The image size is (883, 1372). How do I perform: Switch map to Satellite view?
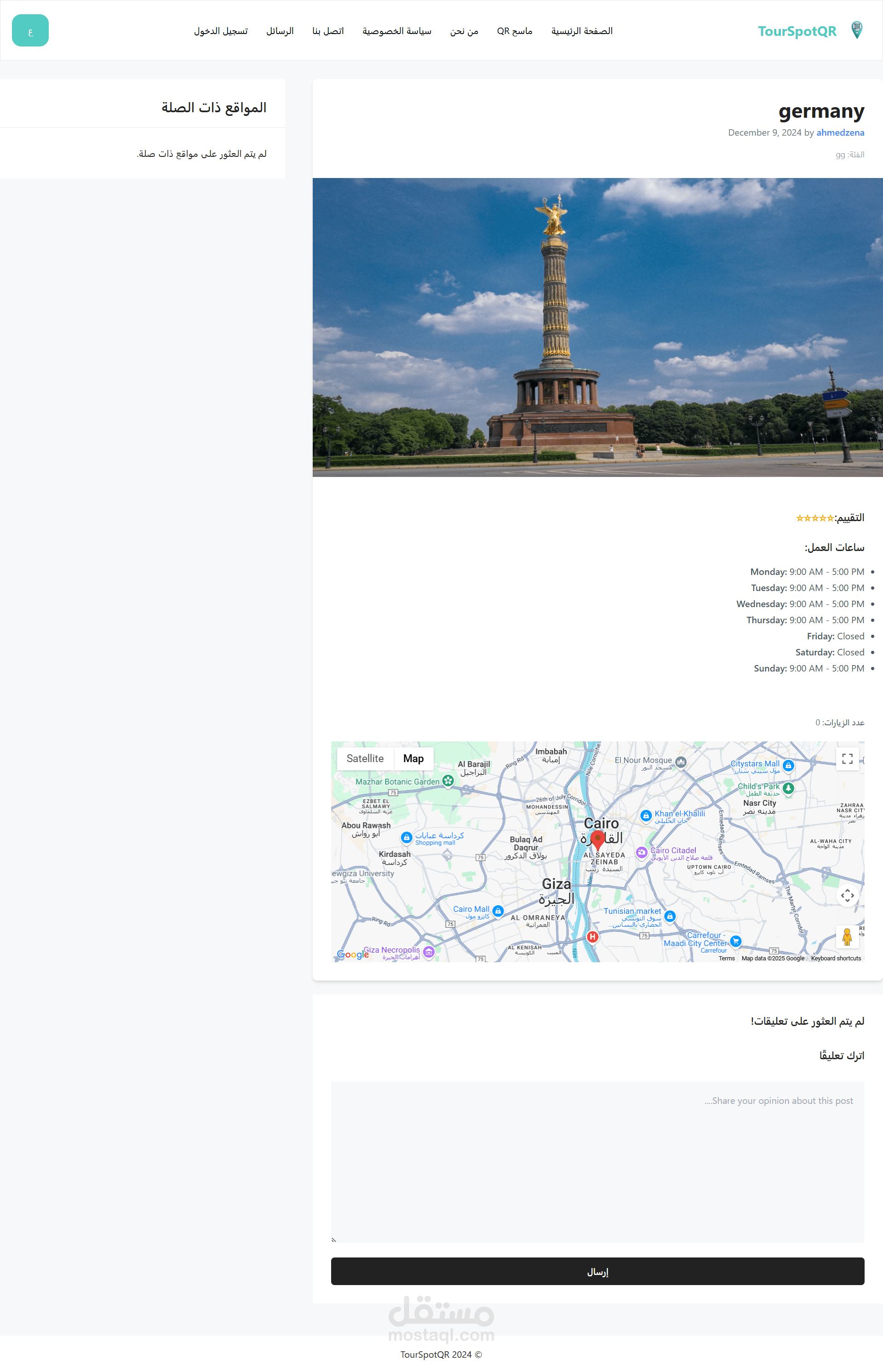pos(365,758)
